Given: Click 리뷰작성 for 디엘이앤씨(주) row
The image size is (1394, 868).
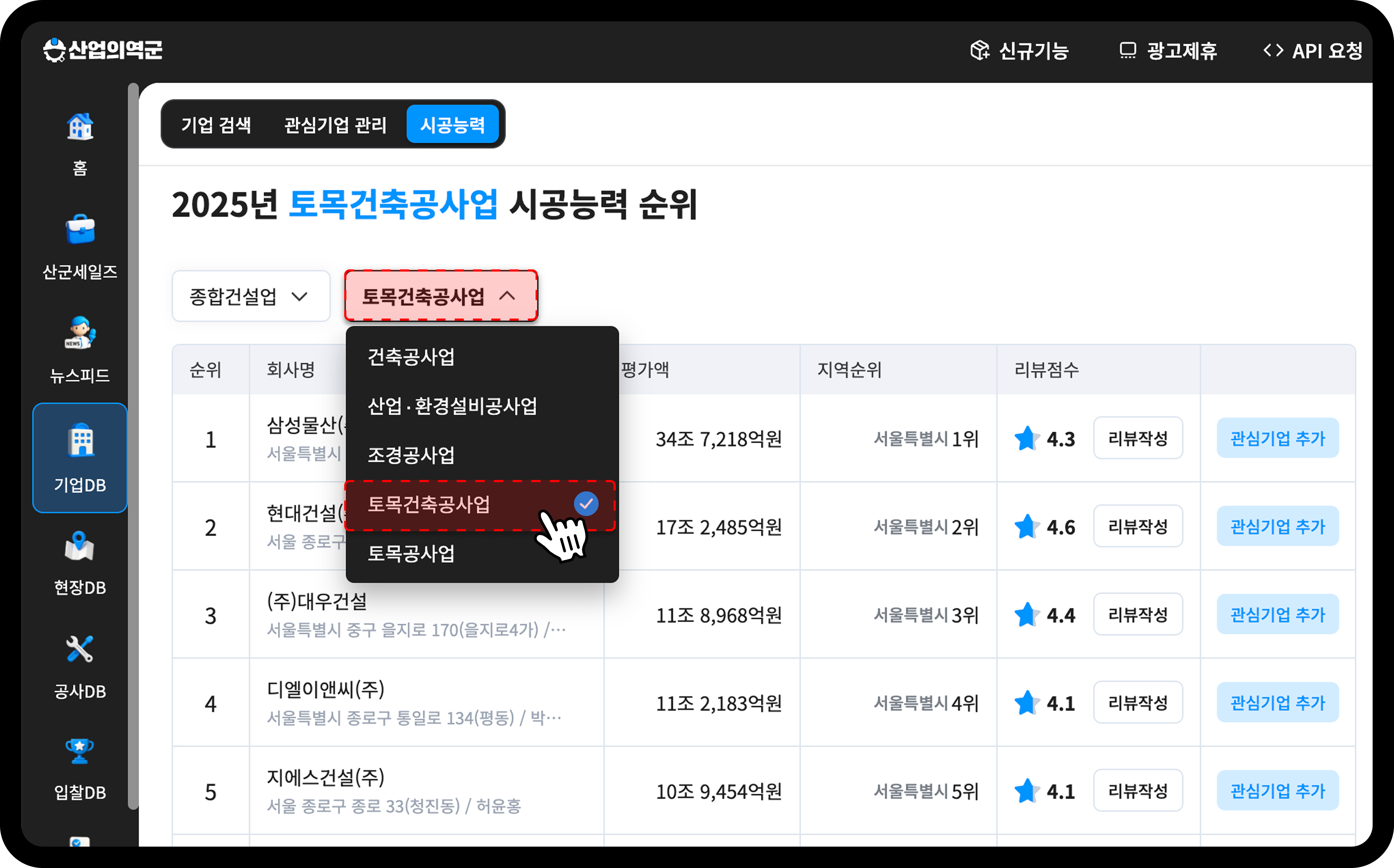Looking at the screenshot, I should click(x=1138, y=703).
